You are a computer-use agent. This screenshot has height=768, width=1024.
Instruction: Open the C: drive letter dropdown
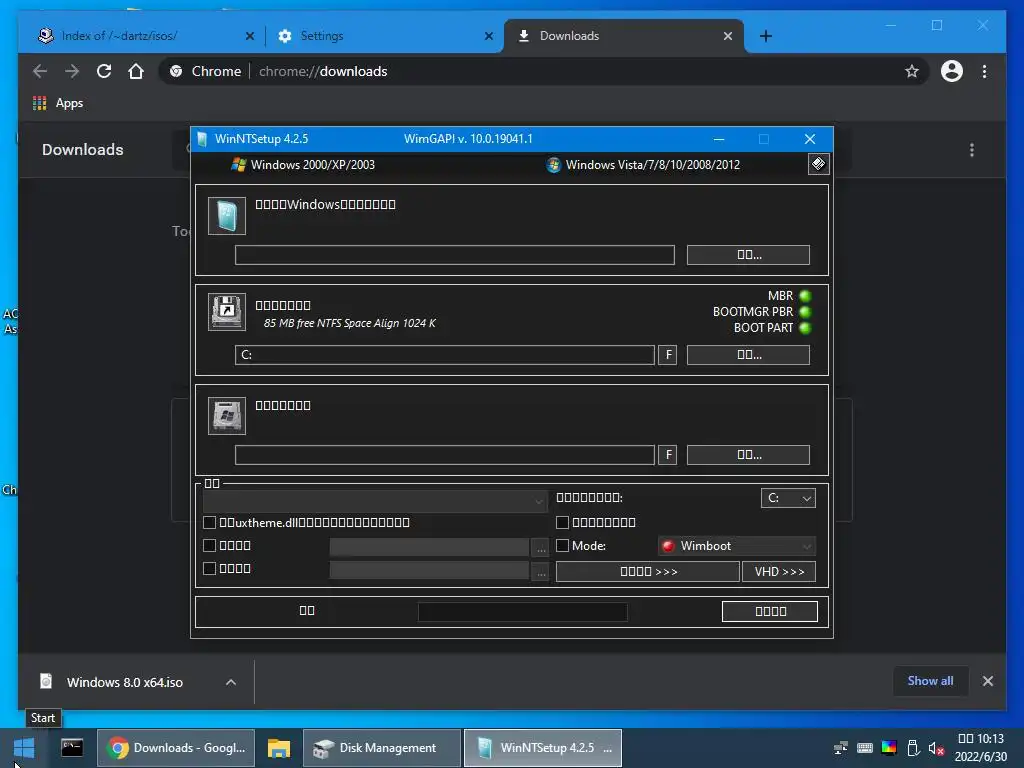(788, 498)
